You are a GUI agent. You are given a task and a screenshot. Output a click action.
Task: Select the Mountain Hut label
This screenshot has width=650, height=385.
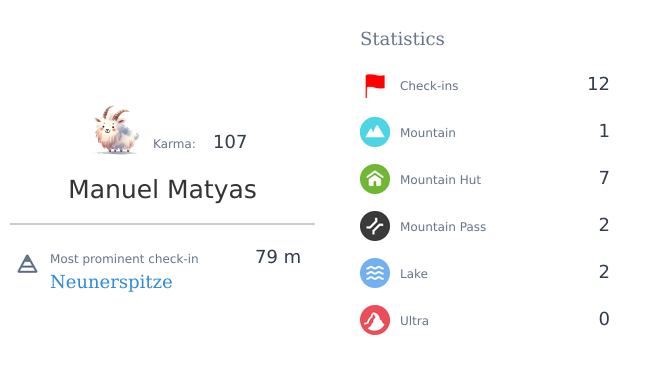click(440, 180)
